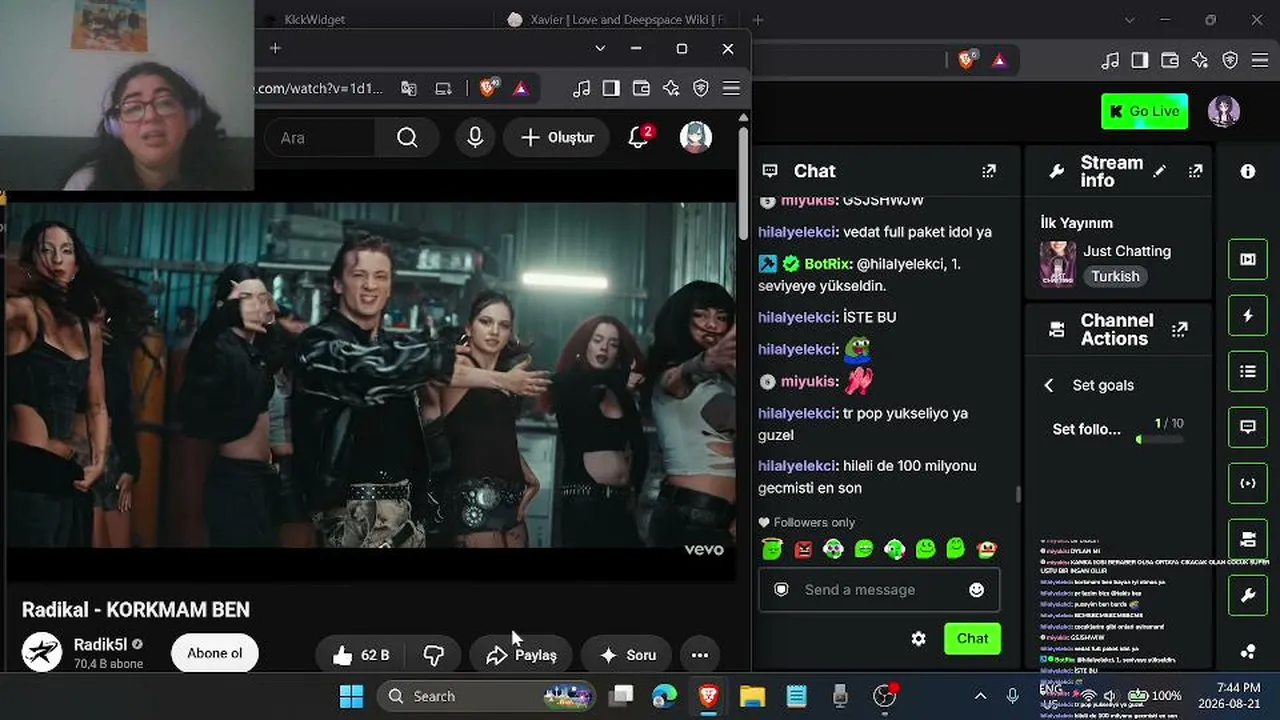Image resolution: width=1280 pixels, height=720 pixels.
Task: Open Windows Start menu
Action: point(351,696)
